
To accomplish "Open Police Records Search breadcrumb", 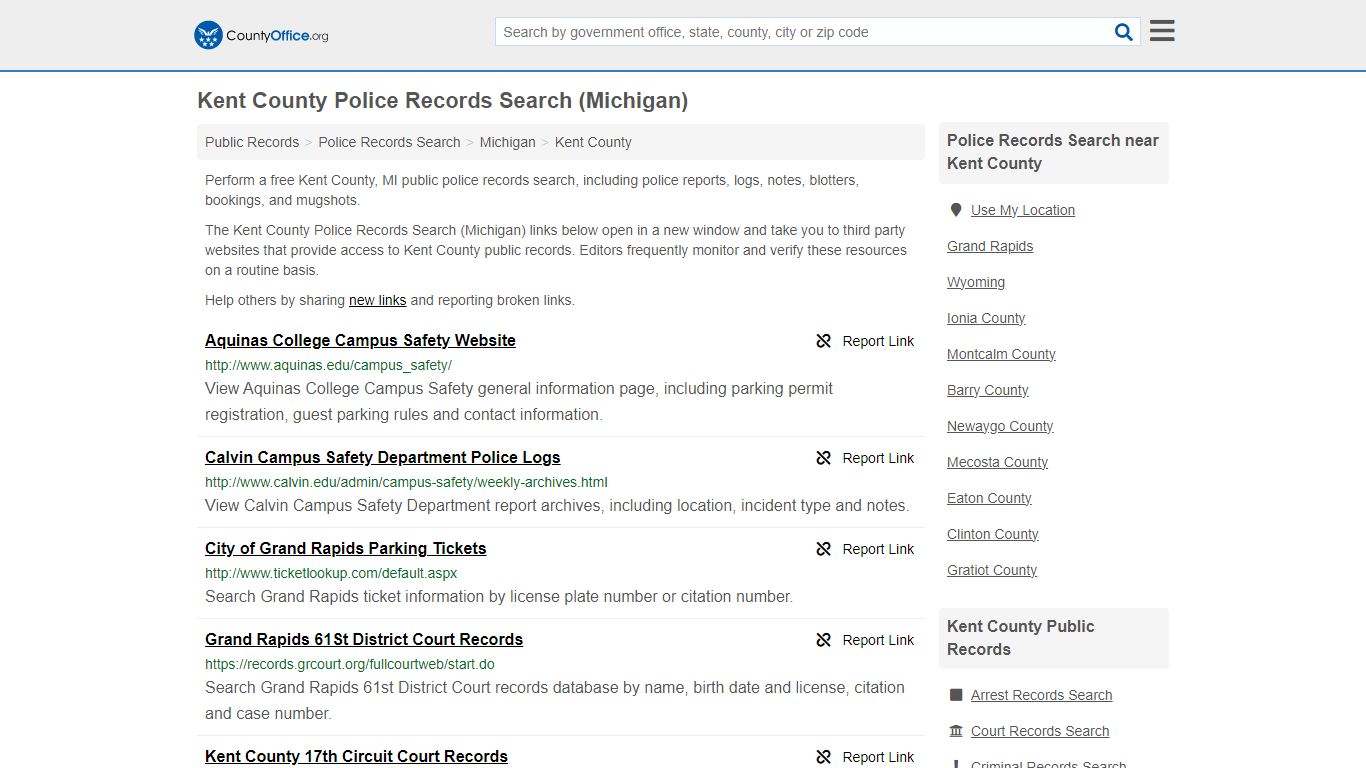I will (389, 142).
